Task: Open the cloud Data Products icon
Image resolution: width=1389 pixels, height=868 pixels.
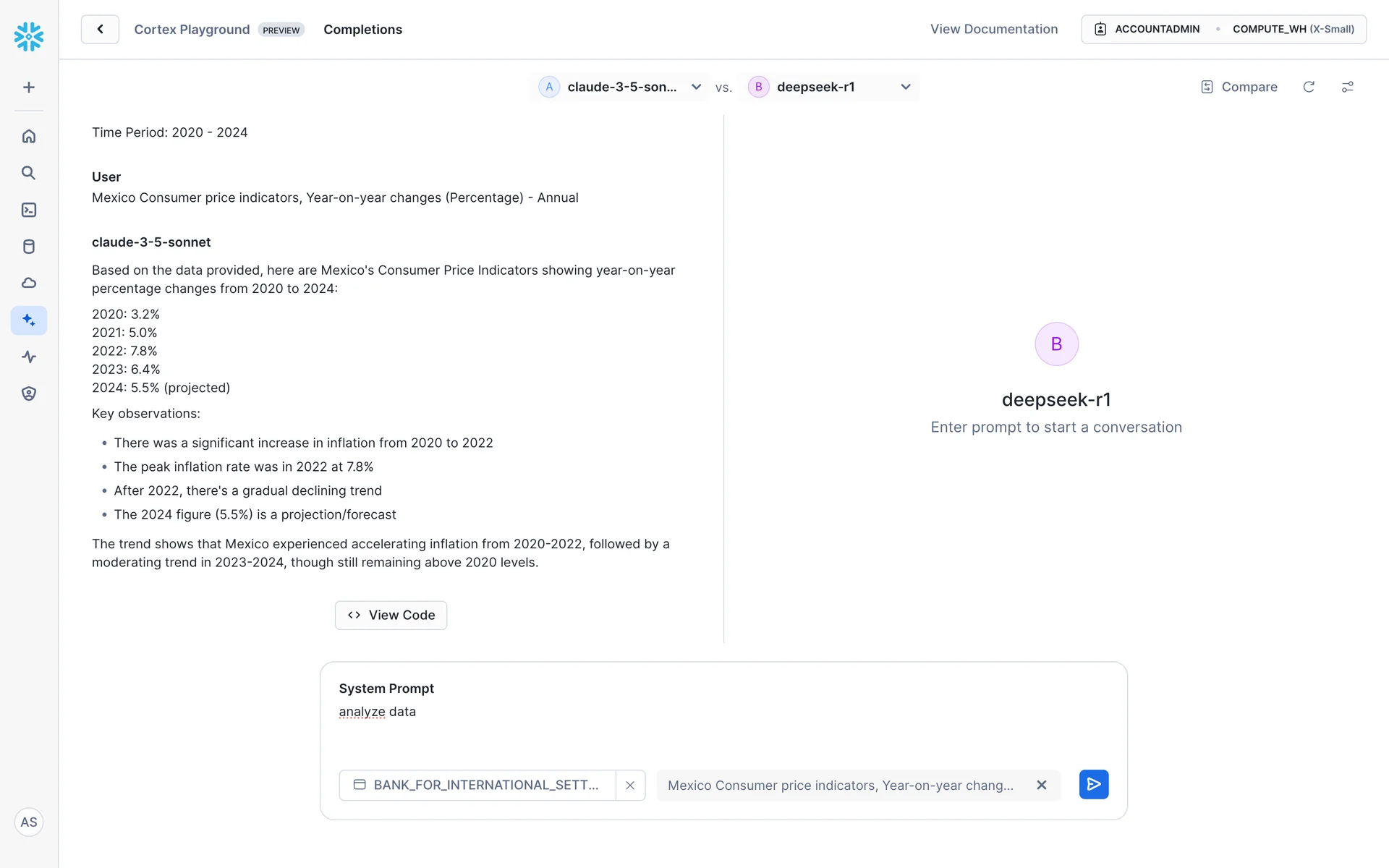Action: tap(29, 283)
